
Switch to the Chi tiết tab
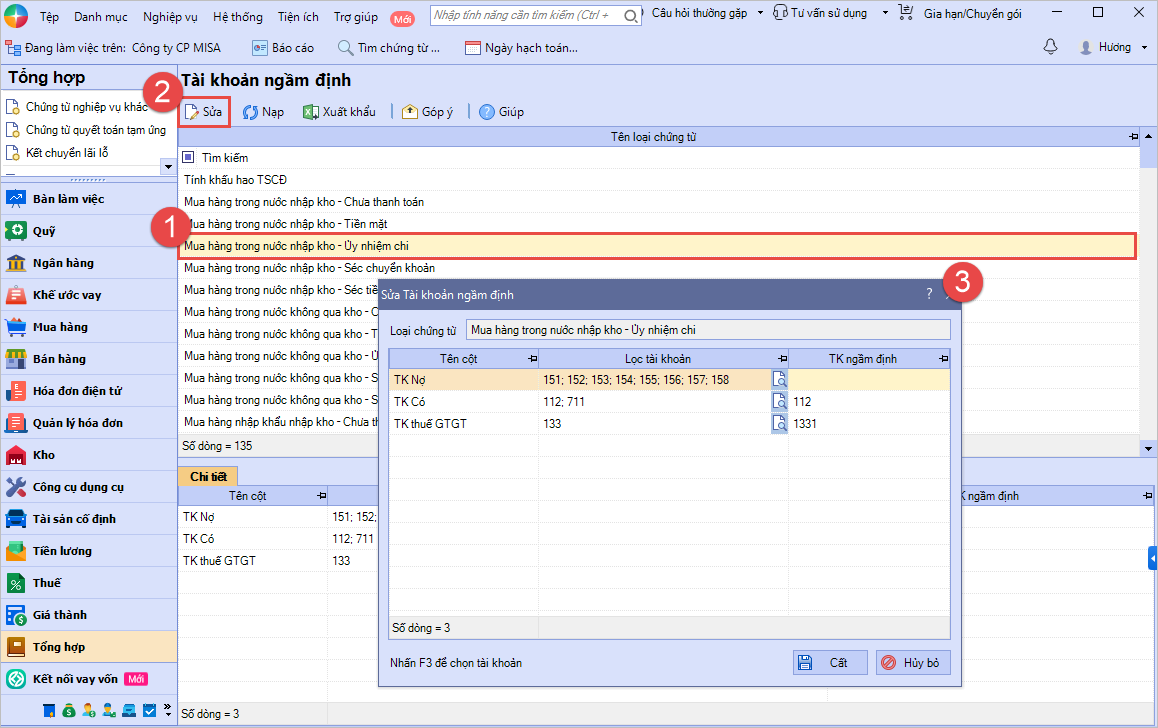pos(208,476)
